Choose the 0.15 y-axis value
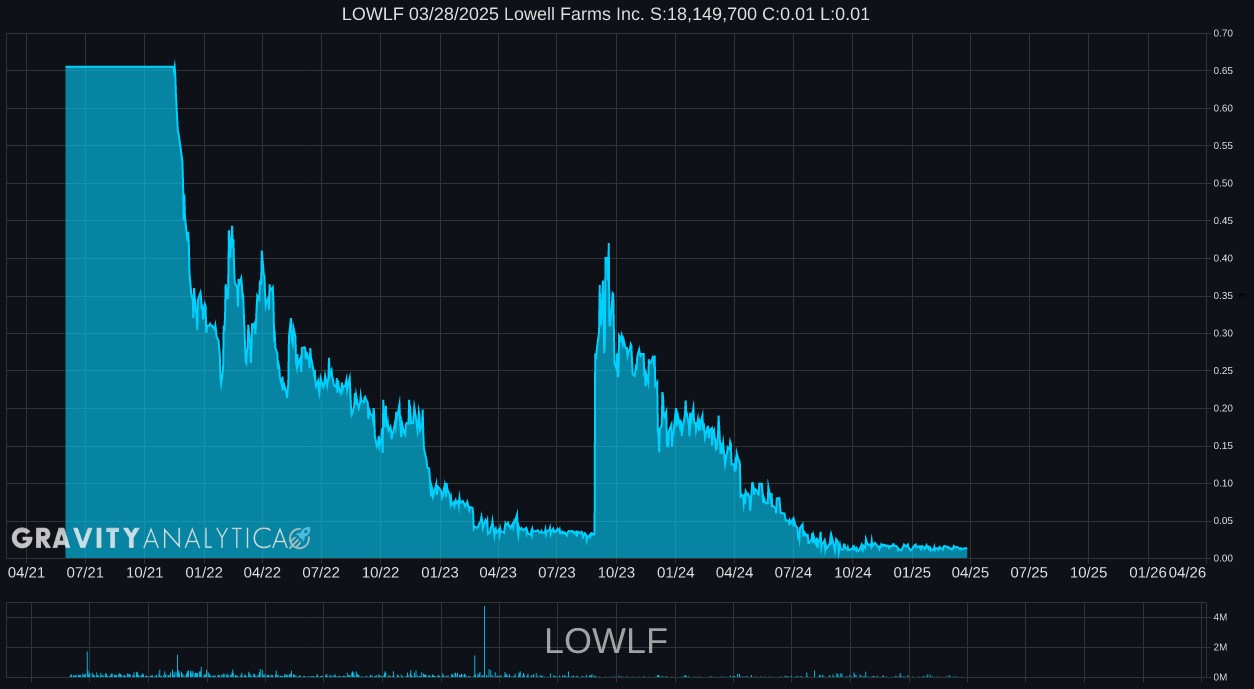 (1223, 446)
